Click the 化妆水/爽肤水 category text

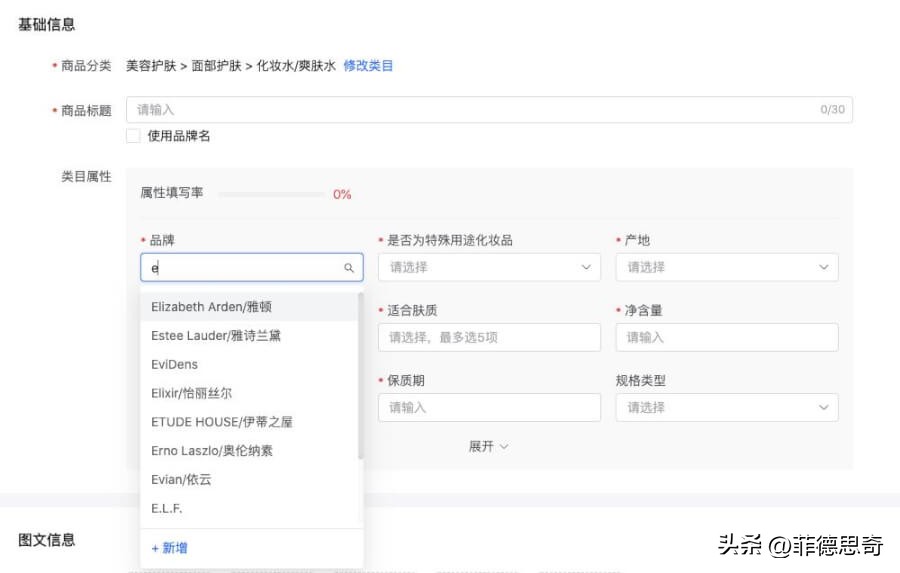pyautogui.click(x=296, y=66)
